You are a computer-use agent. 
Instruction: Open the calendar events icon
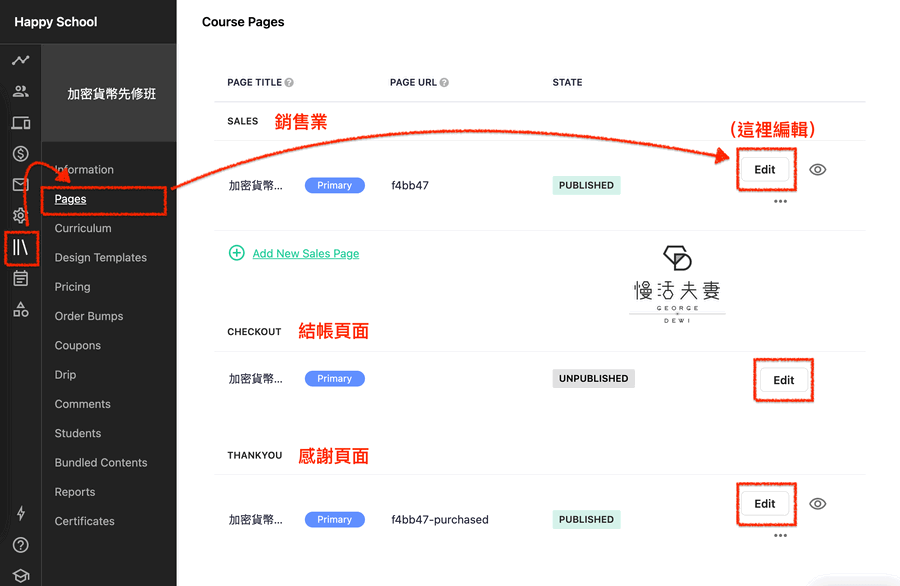pyautogui.click(x=20, y=279)
